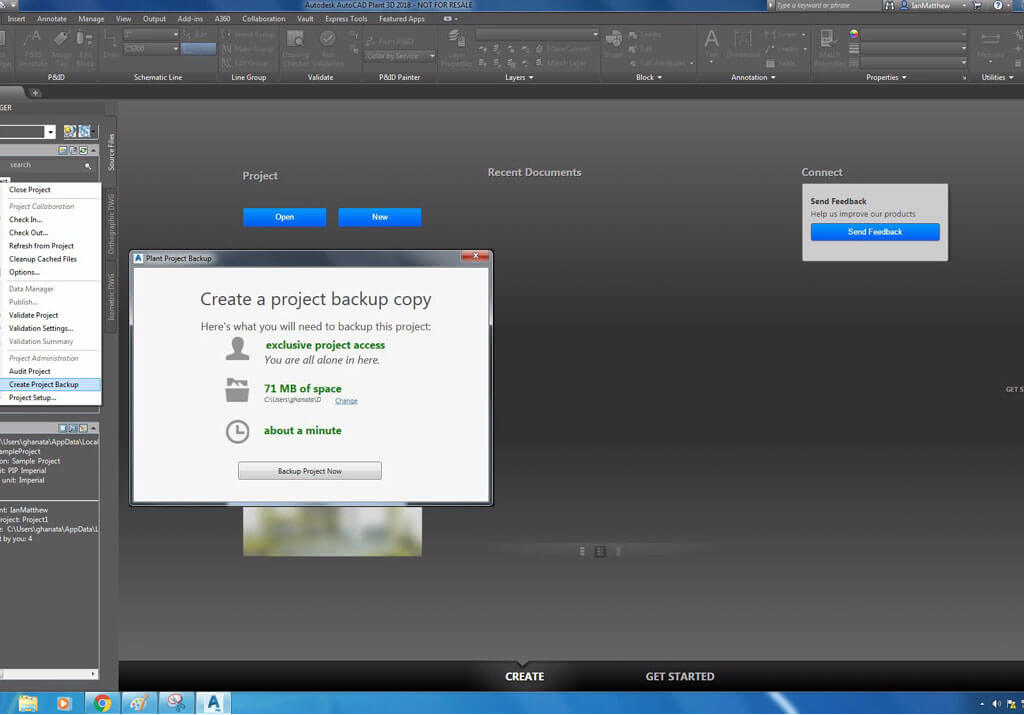Image resolution: width=1024 pixels, height=715 pixels.
Task: Click the binoculars search icon in title bar
Action: [x=889, y=5]
